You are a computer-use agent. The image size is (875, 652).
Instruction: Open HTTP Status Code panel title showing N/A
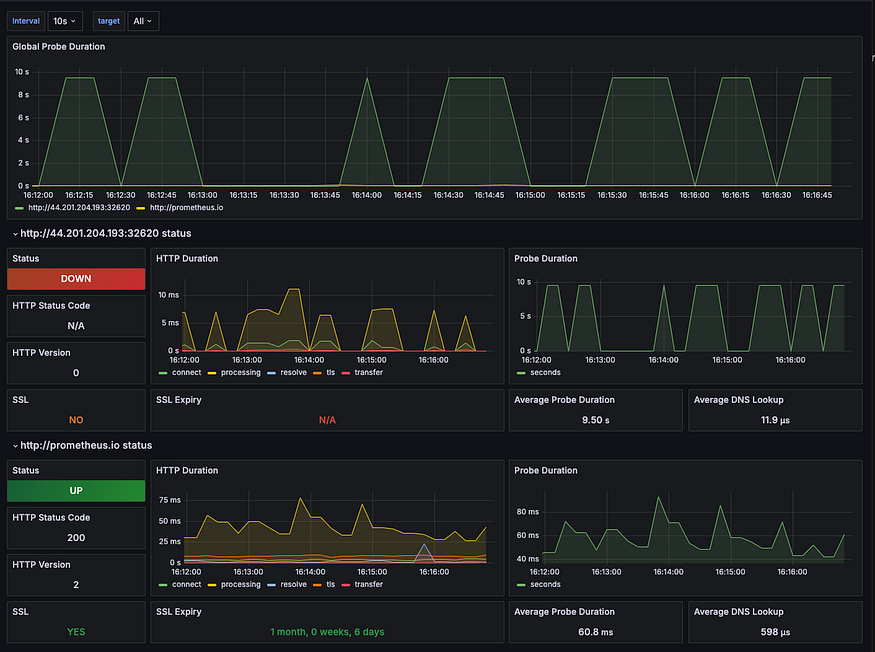(x=51, y=305)
